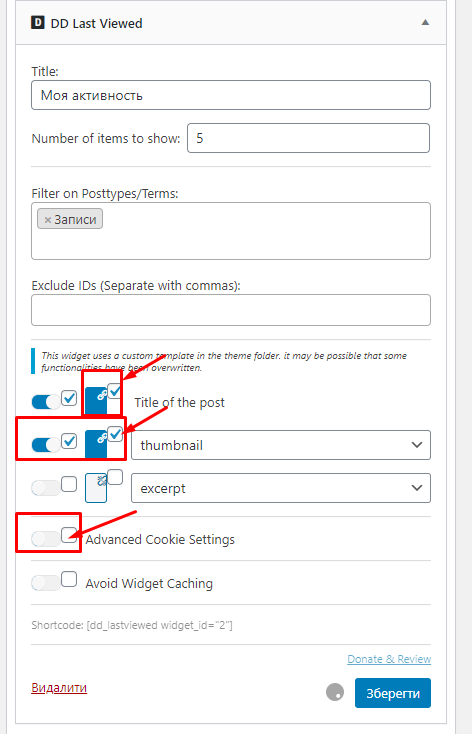Check the Avoid Widget Caching checkbox
Image resolution: width=472 pixels, height=734 pixels.
[69, 579]
